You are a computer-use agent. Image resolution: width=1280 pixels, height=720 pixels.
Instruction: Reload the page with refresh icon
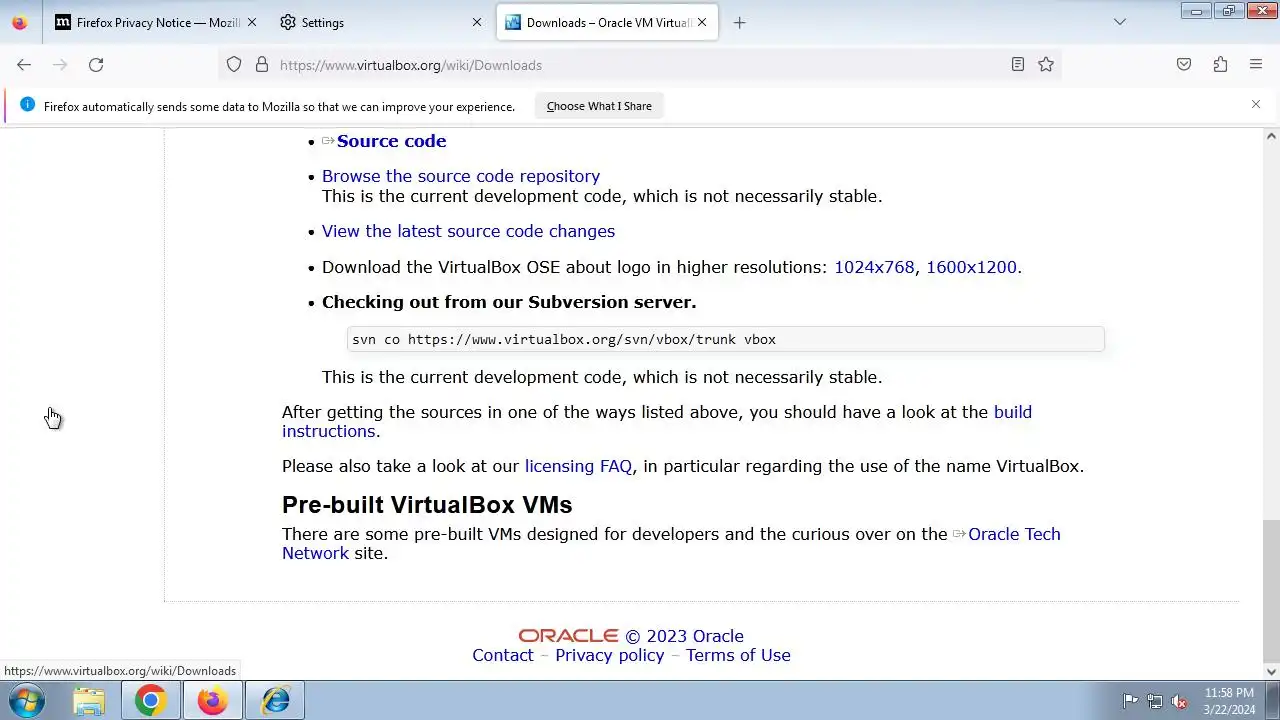click(x=96, y=65)
